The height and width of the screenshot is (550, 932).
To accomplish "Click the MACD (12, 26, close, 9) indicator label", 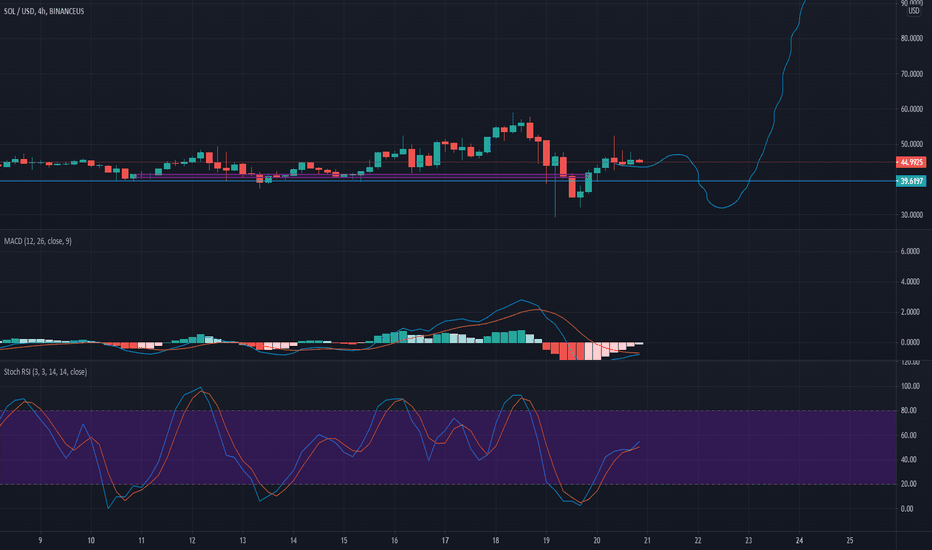I will 37,241.
